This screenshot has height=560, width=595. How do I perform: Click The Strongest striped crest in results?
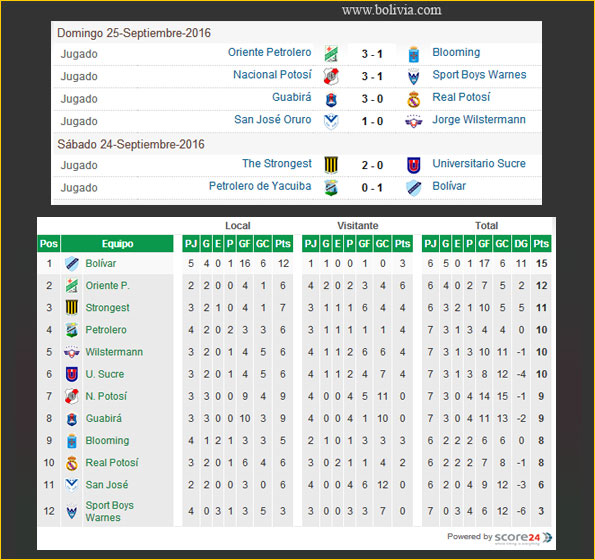click(331, 165)
